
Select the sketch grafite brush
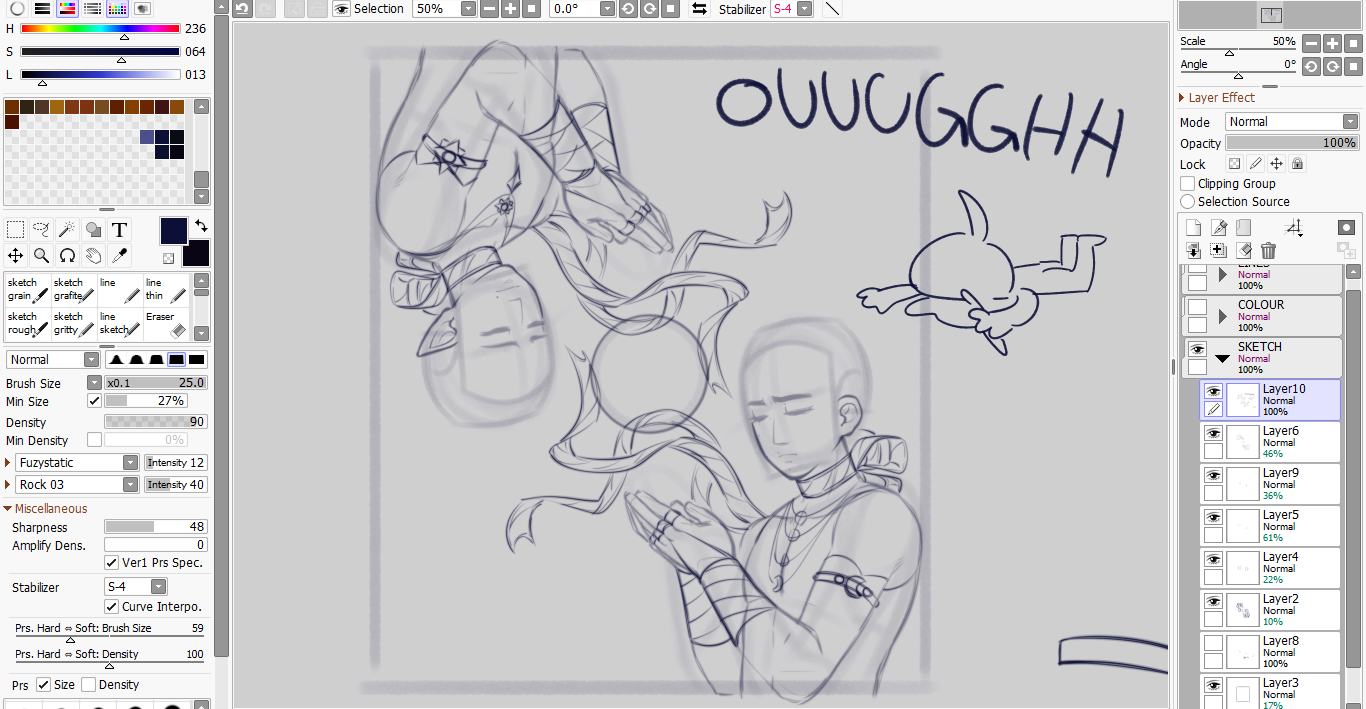click(x=74, y=289)
